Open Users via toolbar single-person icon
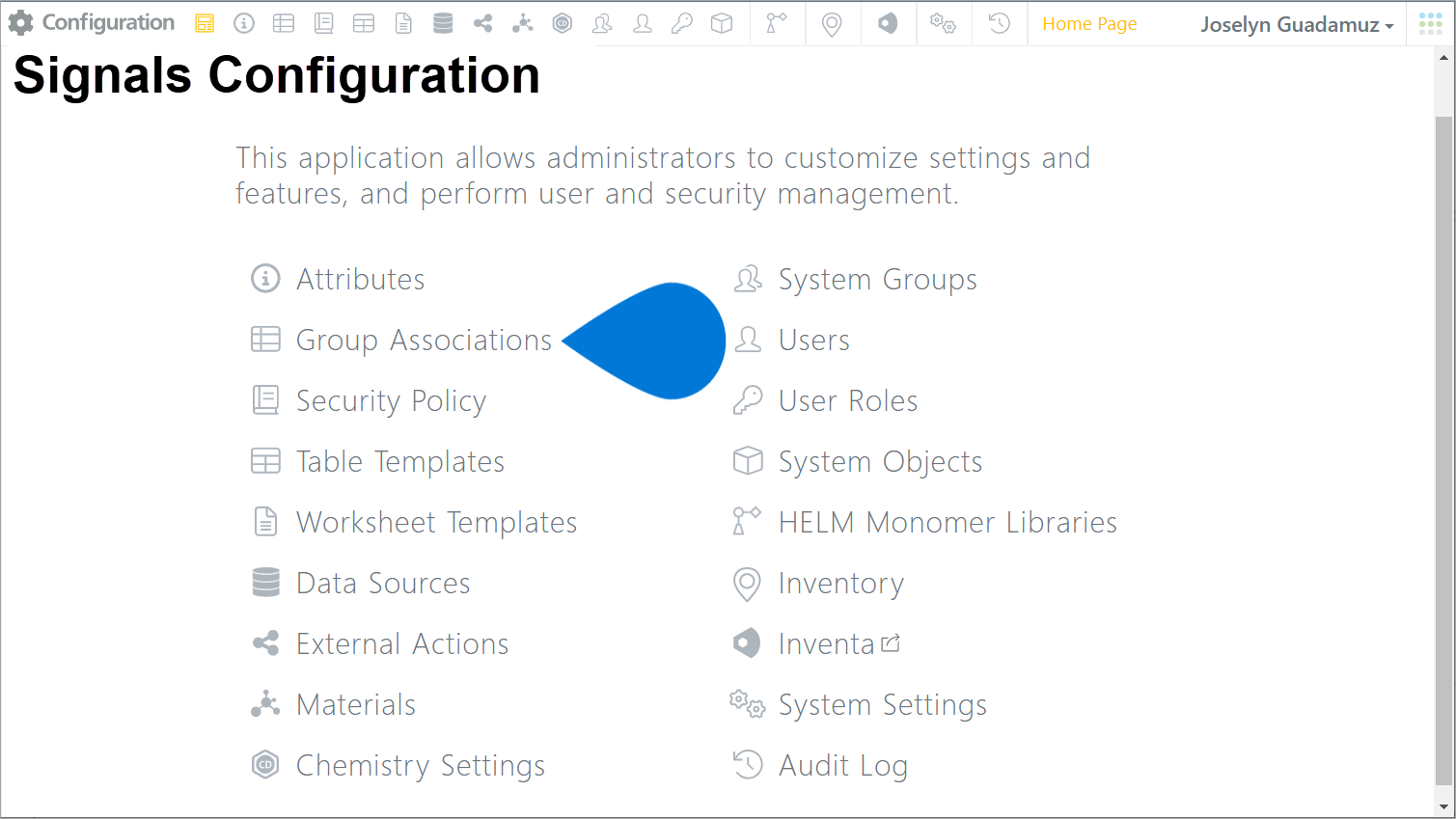1456x819 pixels. coord(643,24)
